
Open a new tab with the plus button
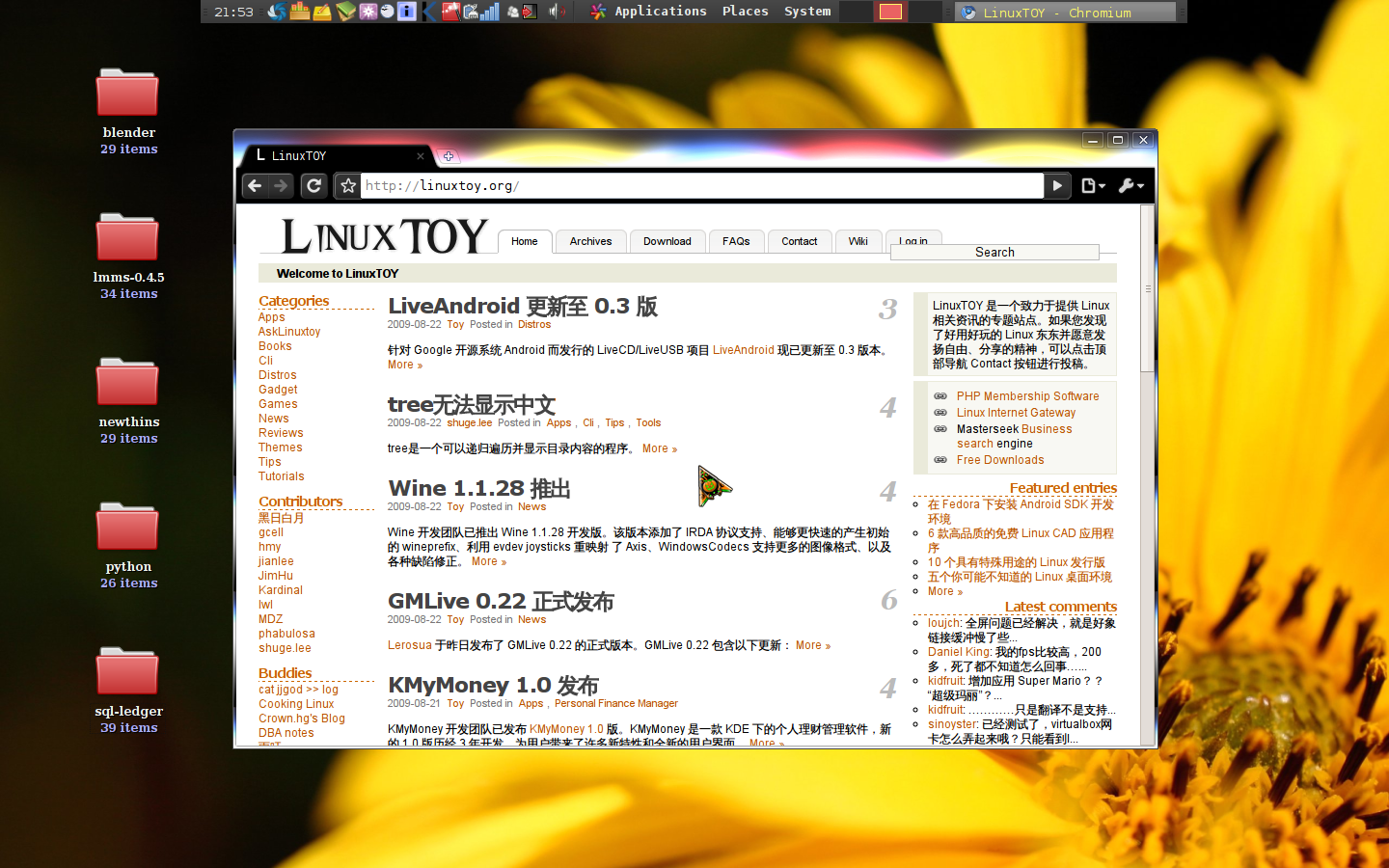point(449,156)
